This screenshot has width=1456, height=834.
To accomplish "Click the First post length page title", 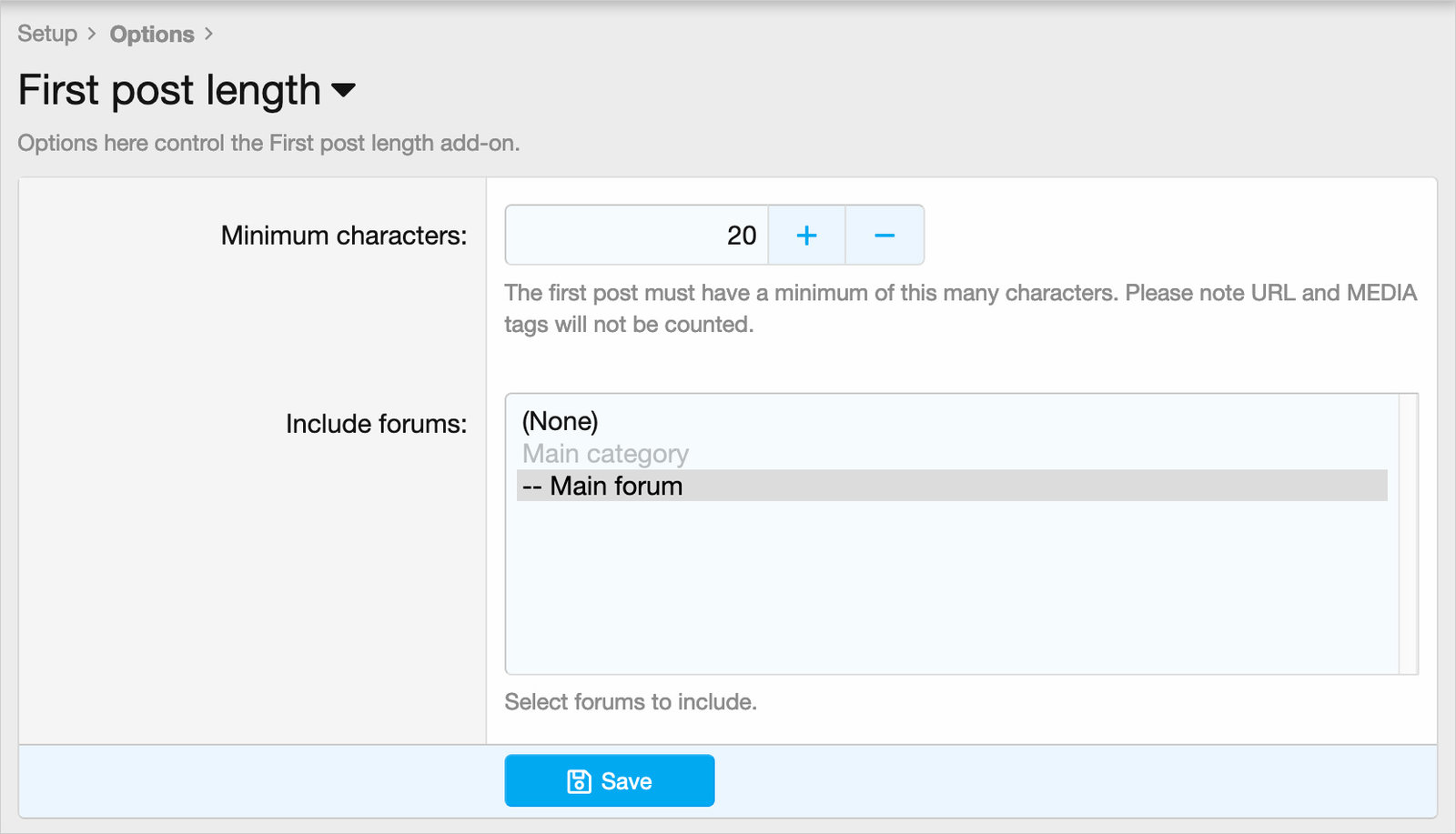I will [169, 90].
